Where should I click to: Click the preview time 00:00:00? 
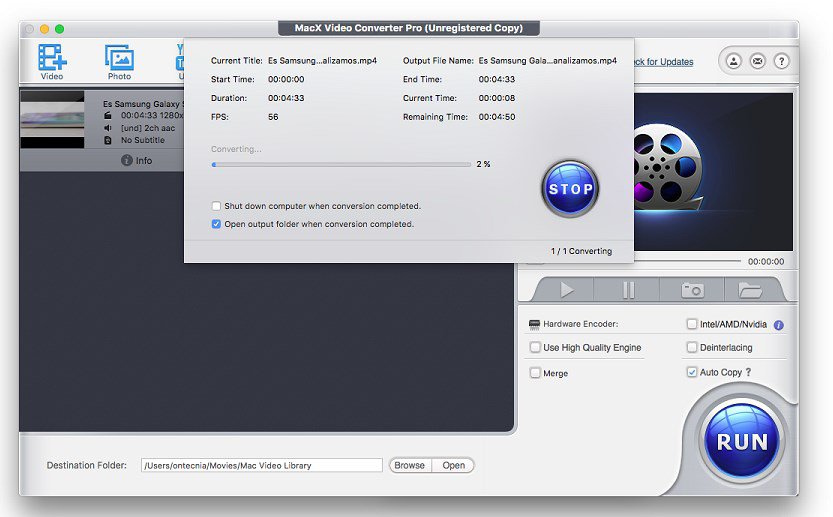point(766,261)
